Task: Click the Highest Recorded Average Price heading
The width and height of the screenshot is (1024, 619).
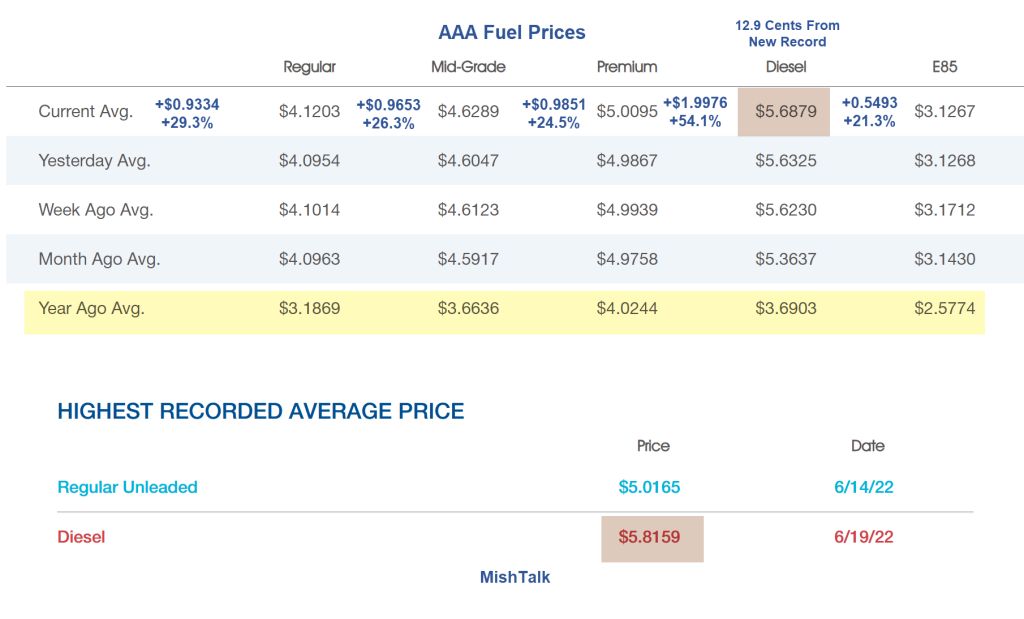Action: pyautogui.click(x=261, y=411)
